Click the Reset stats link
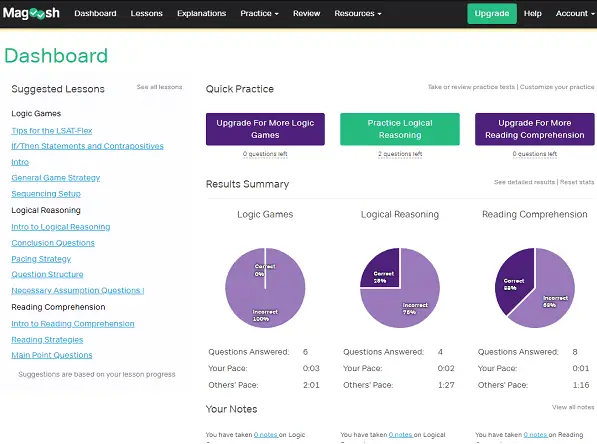The image size is (597, 444). (577, 182)
